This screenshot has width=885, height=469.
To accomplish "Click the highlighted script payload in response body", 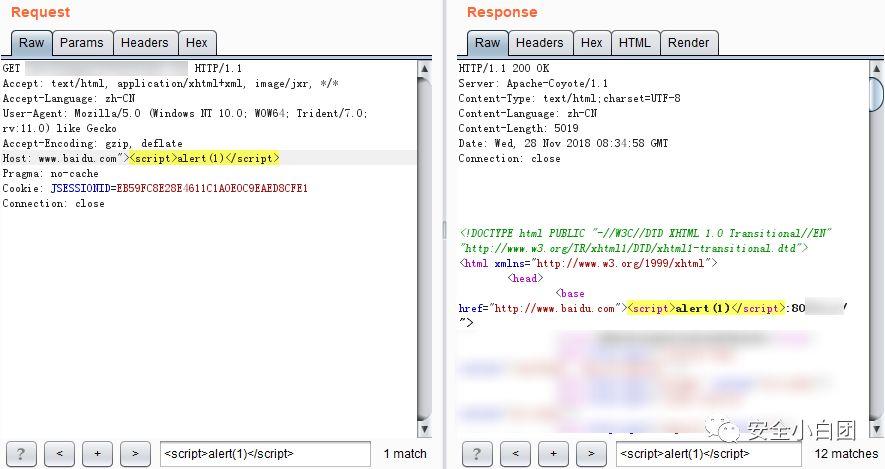I will coord(706,308).
